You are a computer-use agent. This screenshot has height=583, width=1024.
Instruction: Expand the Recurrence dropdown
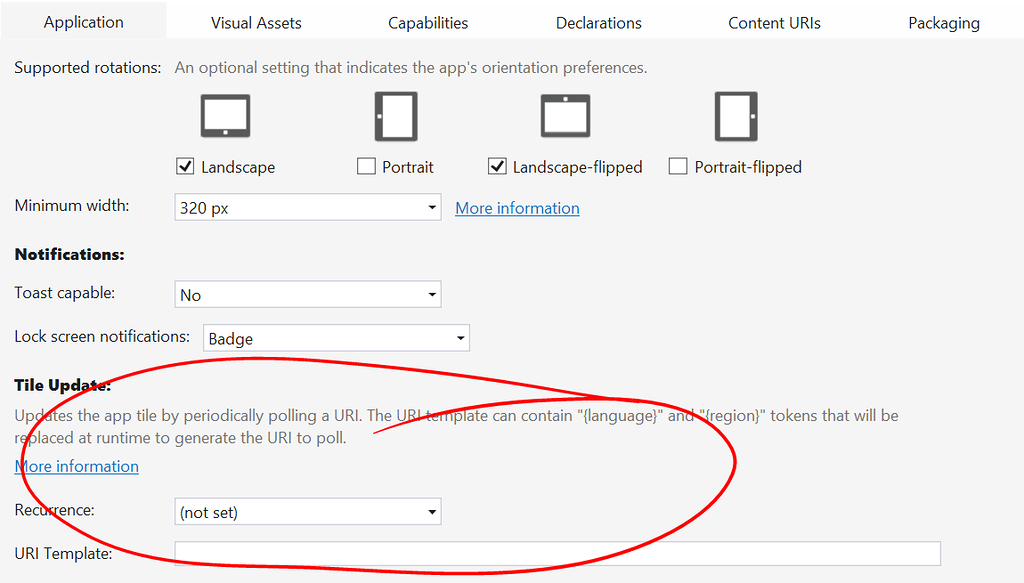[307, 512]
